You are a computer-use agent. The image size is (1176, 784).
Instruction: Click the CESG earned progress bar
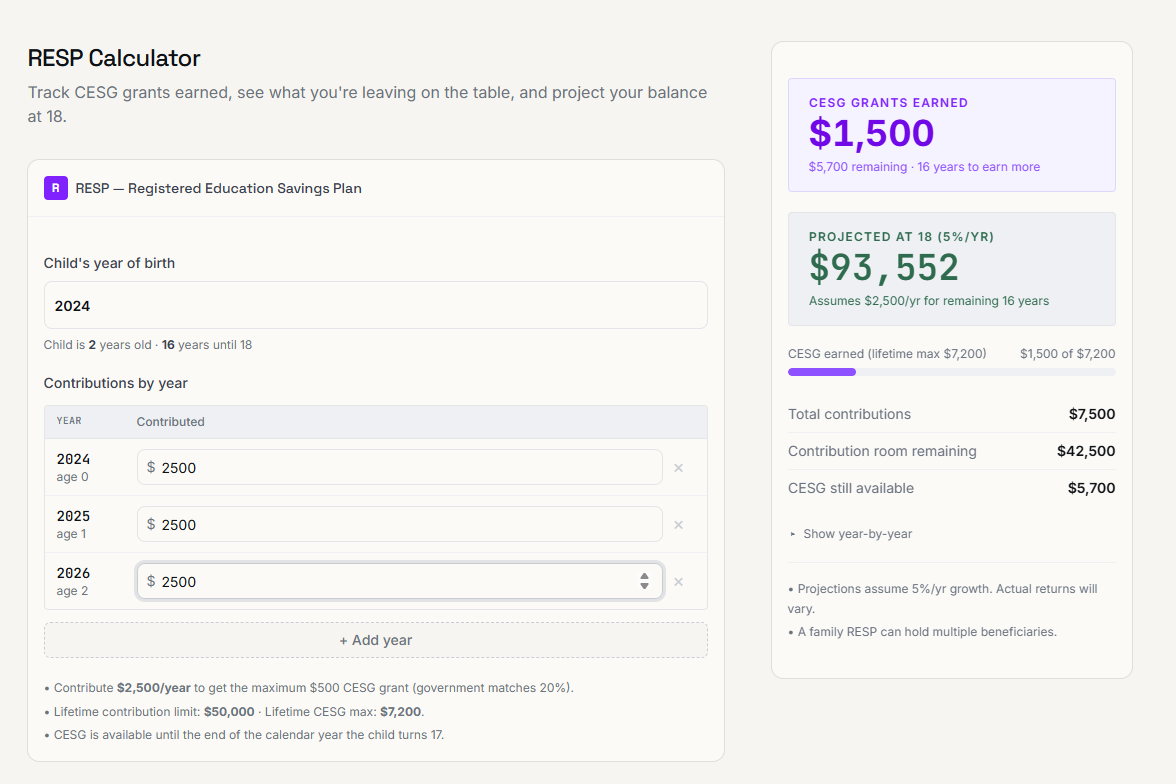coord(952,372)
